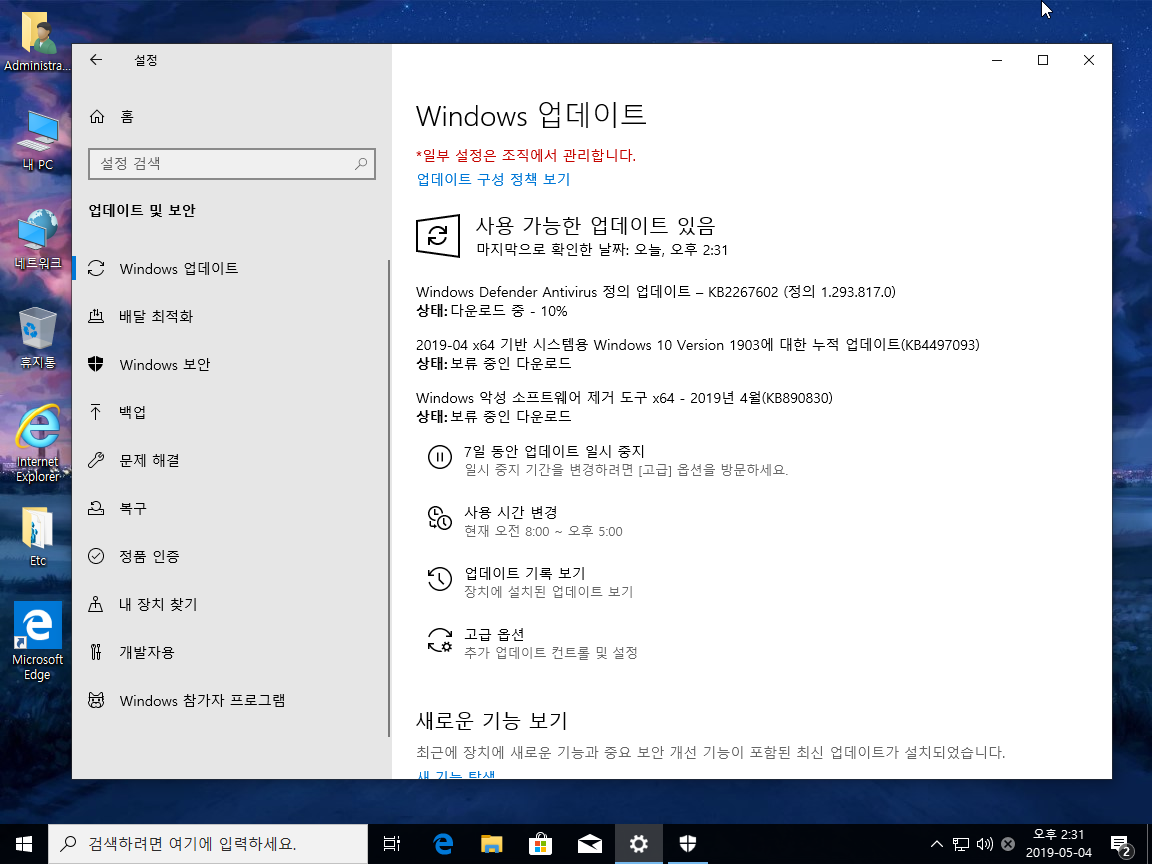This screenshot has width=1152, height=864.
Task: Click the history icon for 업데이트 기록 보기
Action: point(439,579)
